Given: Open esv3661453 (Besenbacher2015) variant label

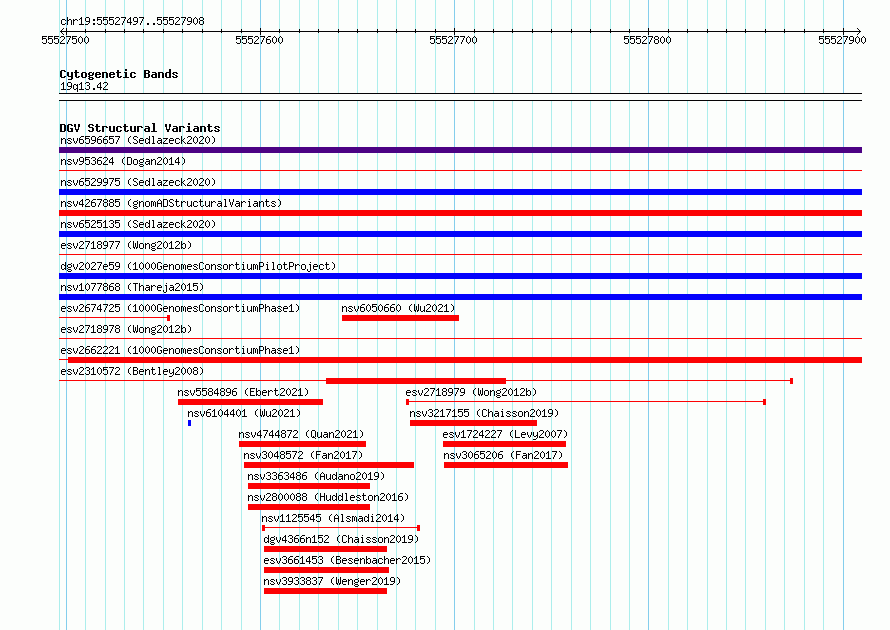Looking at the screenshot, I should 347,560.
